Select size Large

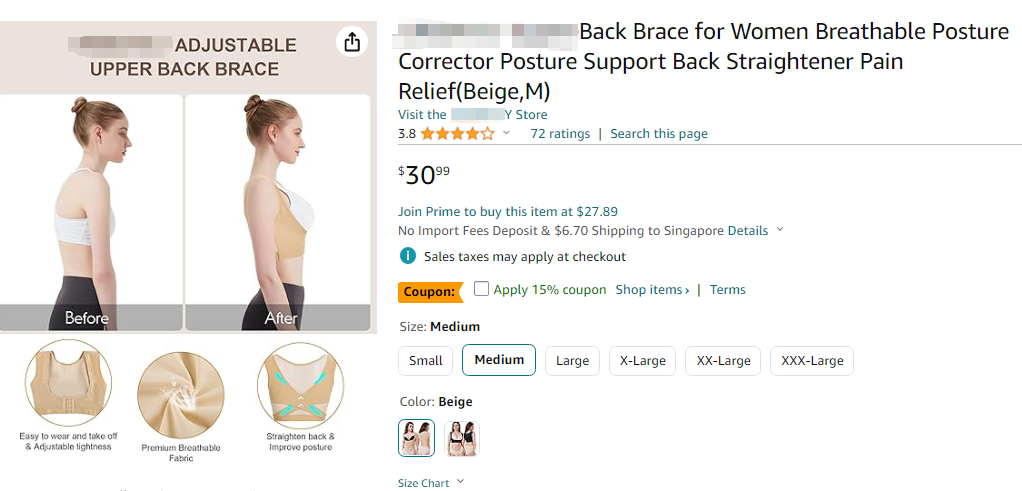point(572,361)
